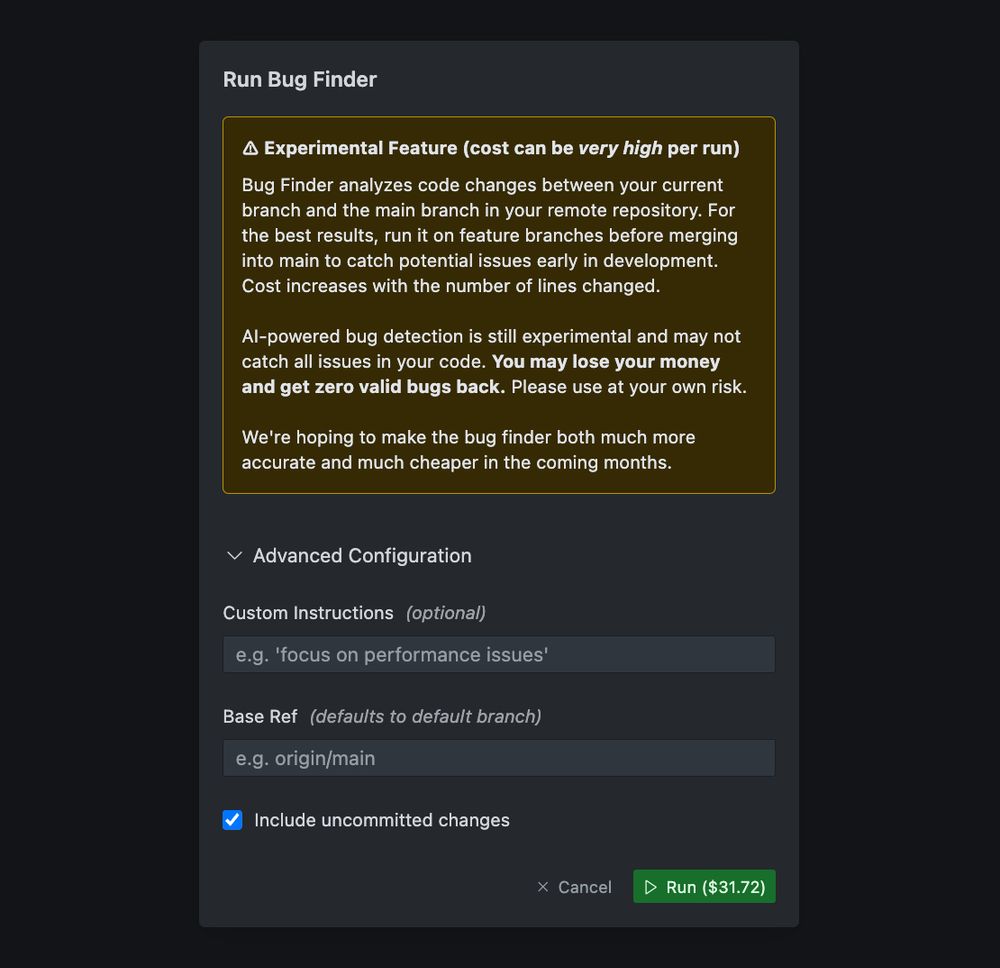
Task: Click the X icon beside Cancel
Action: pyautogui.click(x=543, y=887)
